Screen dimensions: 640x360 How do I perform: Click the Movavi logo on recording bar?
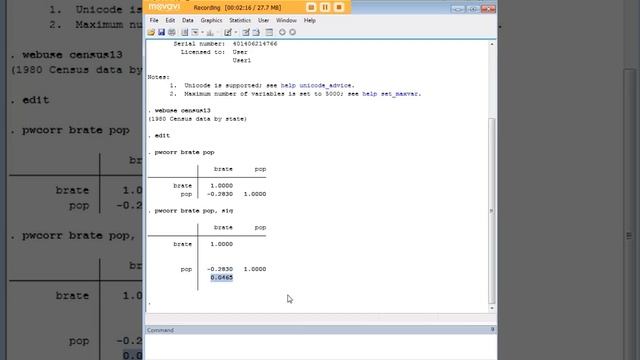(164, 7)
